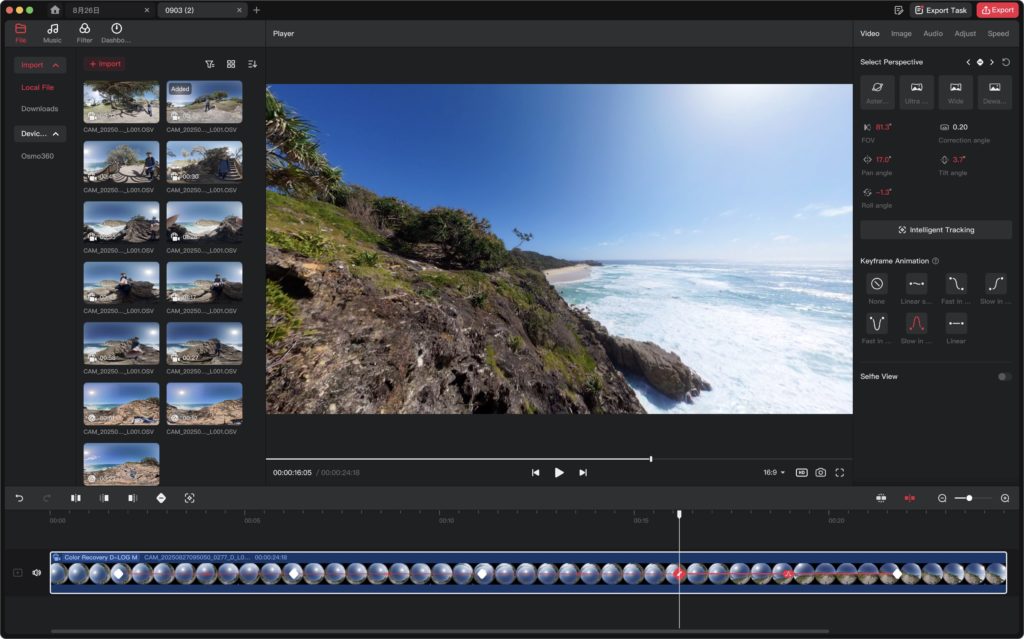Add a keyframe from the timeline toolbar
This screenshot has width=1024, height=639.
[161, 498]
